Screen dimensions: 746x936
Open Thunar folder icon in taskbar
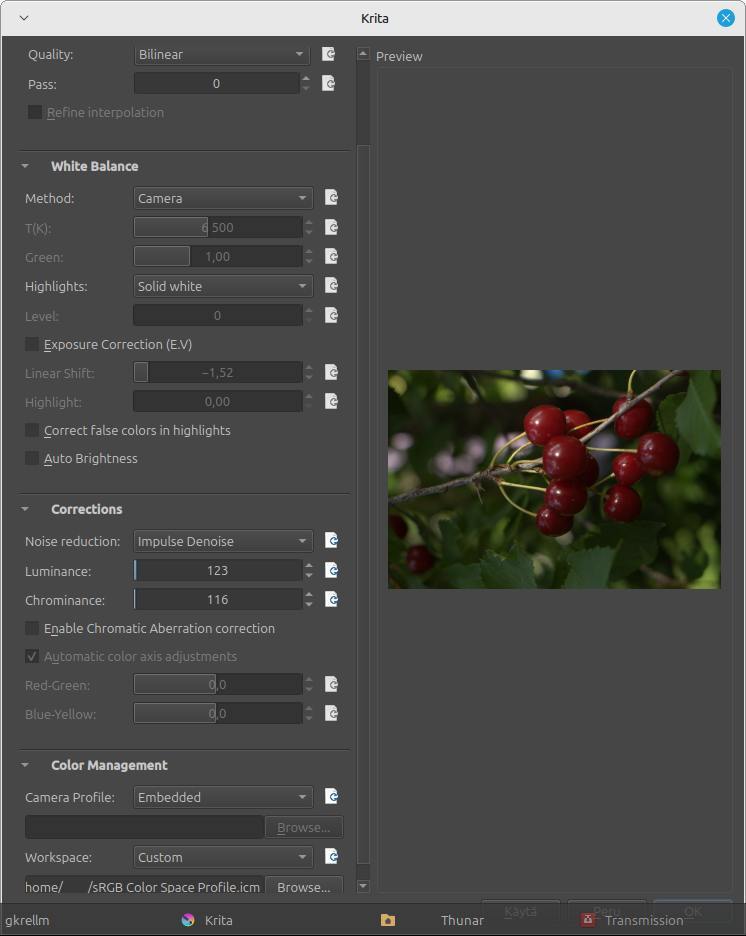click(388, 920)
